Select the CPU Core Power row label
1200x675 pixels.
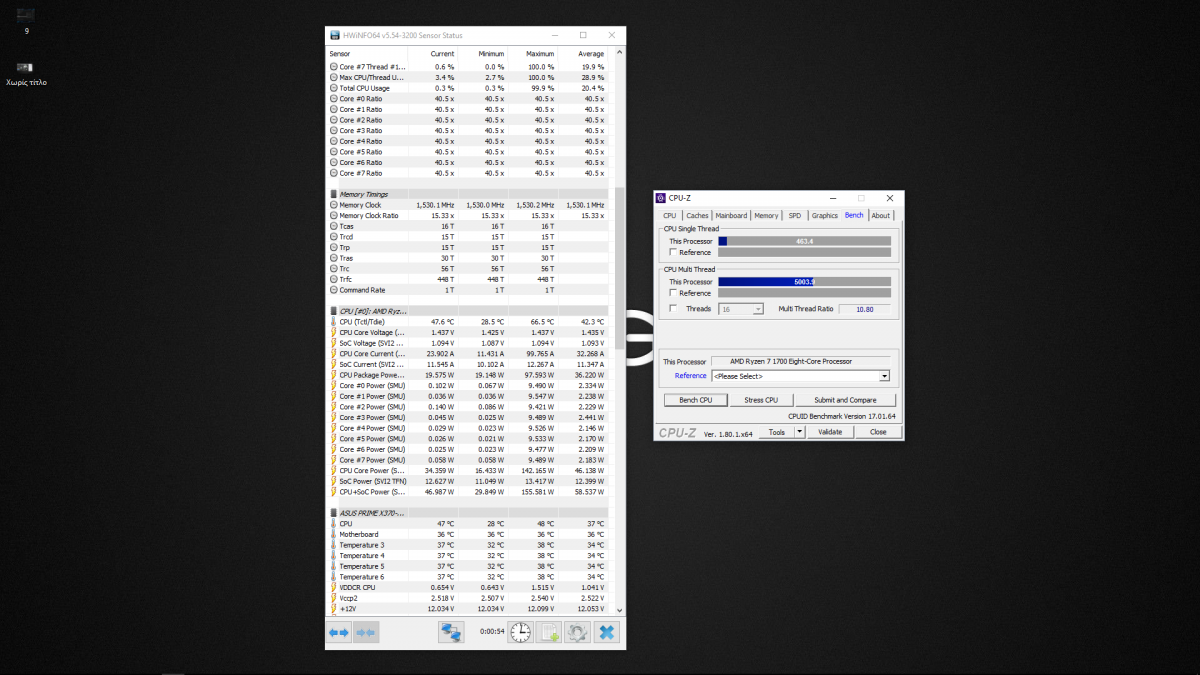[372, 471]
